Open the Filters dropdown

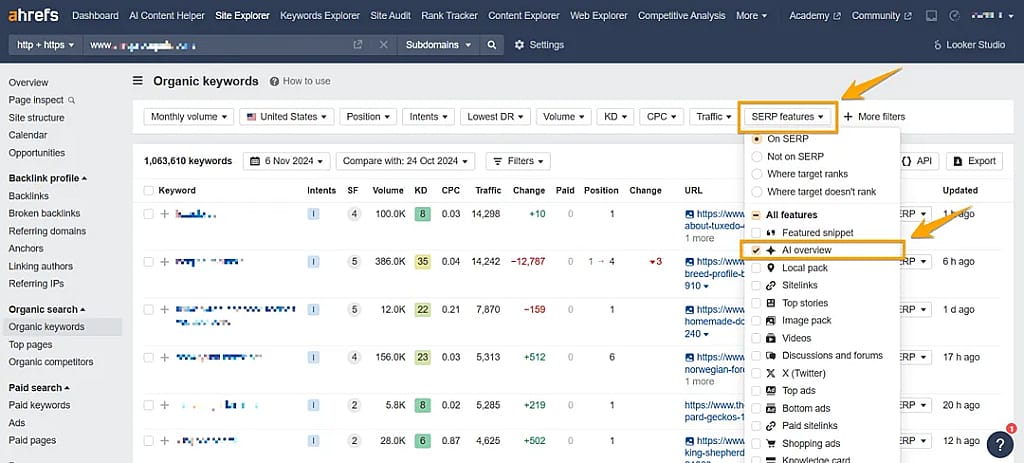[519, 161]
